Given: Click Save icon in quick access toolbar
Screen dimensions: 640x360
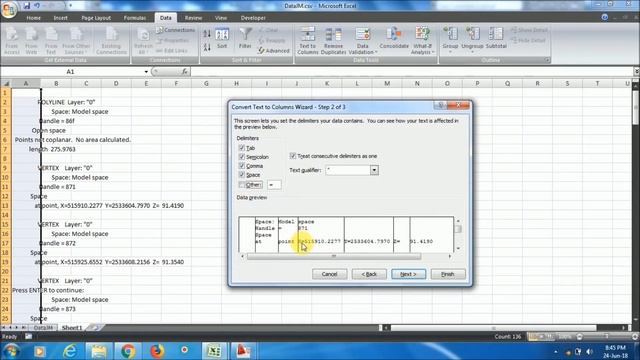Looking at the screenshot, I should (x=27, y=6).
